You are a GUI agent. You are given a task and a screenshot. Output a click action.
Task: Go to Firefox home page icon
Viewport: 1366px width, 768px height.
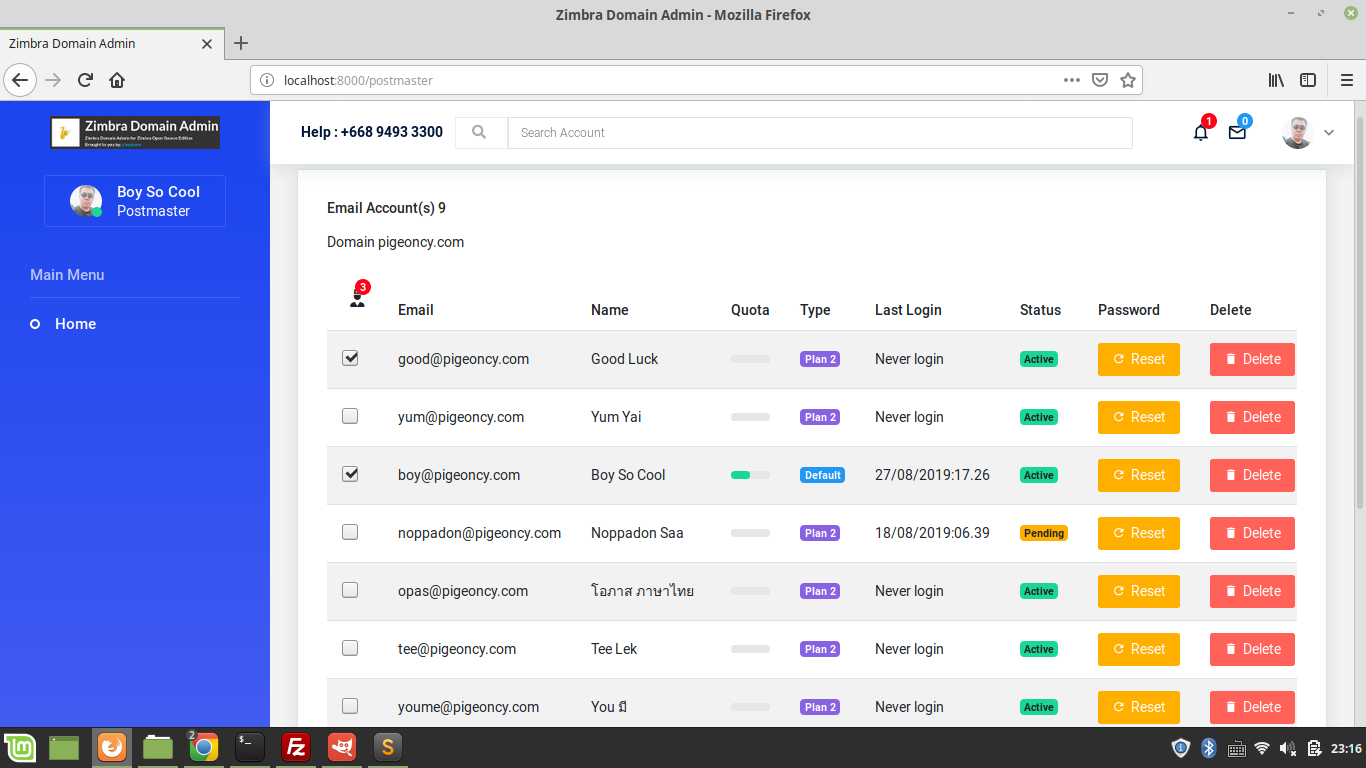coord(117,80)
